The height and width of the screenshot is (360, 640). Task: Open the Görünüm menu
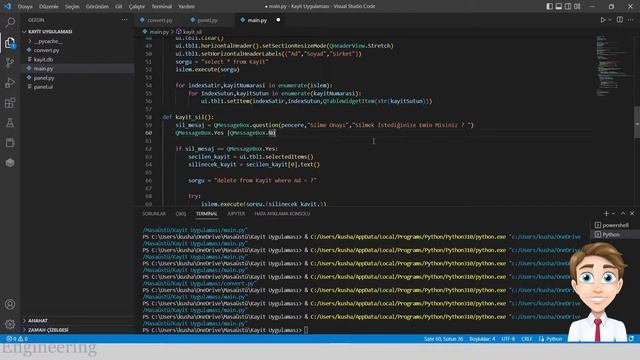pyautogui.click(x=97, y=7)
